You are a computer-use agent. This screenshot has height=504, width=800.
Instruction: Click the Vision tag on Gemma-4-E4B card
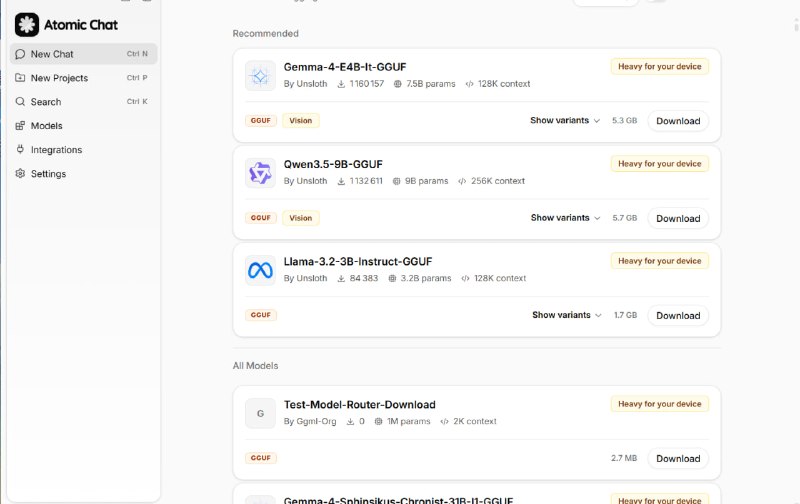(301, 120)
